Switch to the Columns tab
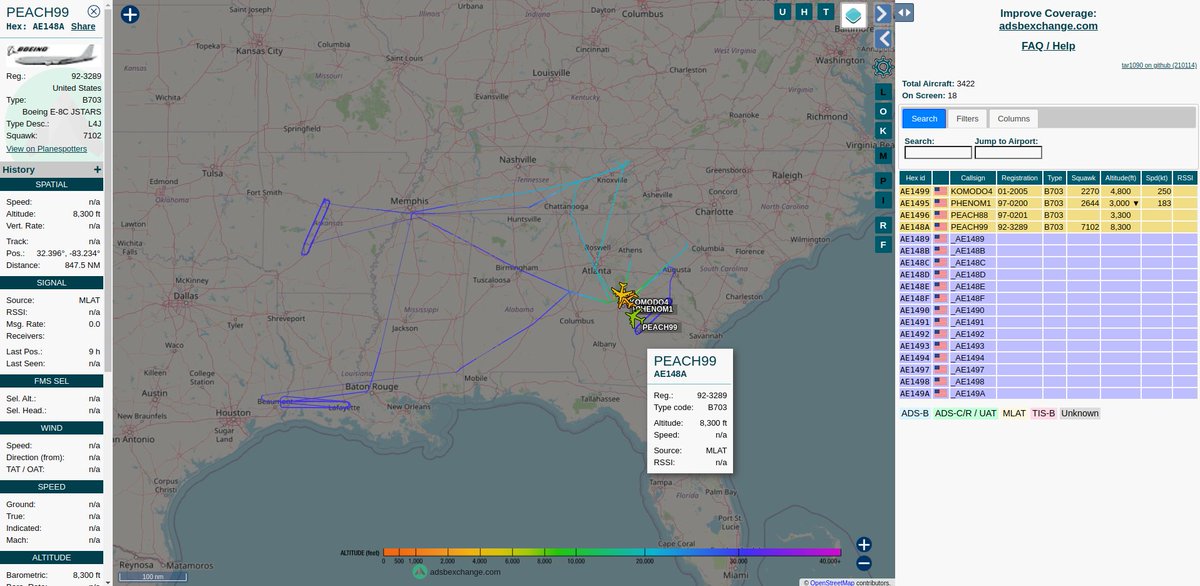The height and width of the screenshot is (586, 1200). tap(1014, 118)
